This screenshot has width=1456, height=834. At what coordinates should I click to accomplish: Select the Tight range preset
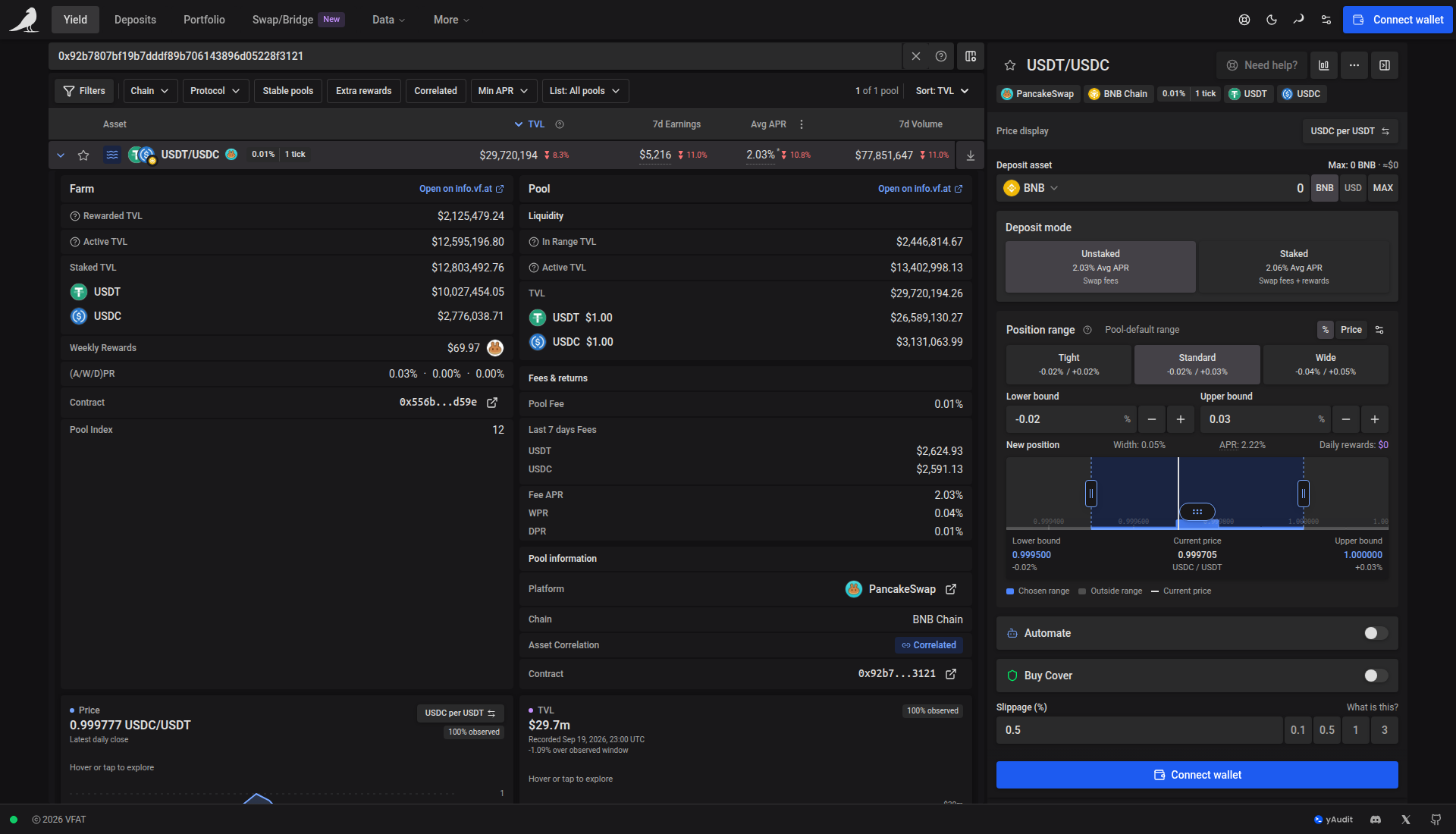point(1068,365)
